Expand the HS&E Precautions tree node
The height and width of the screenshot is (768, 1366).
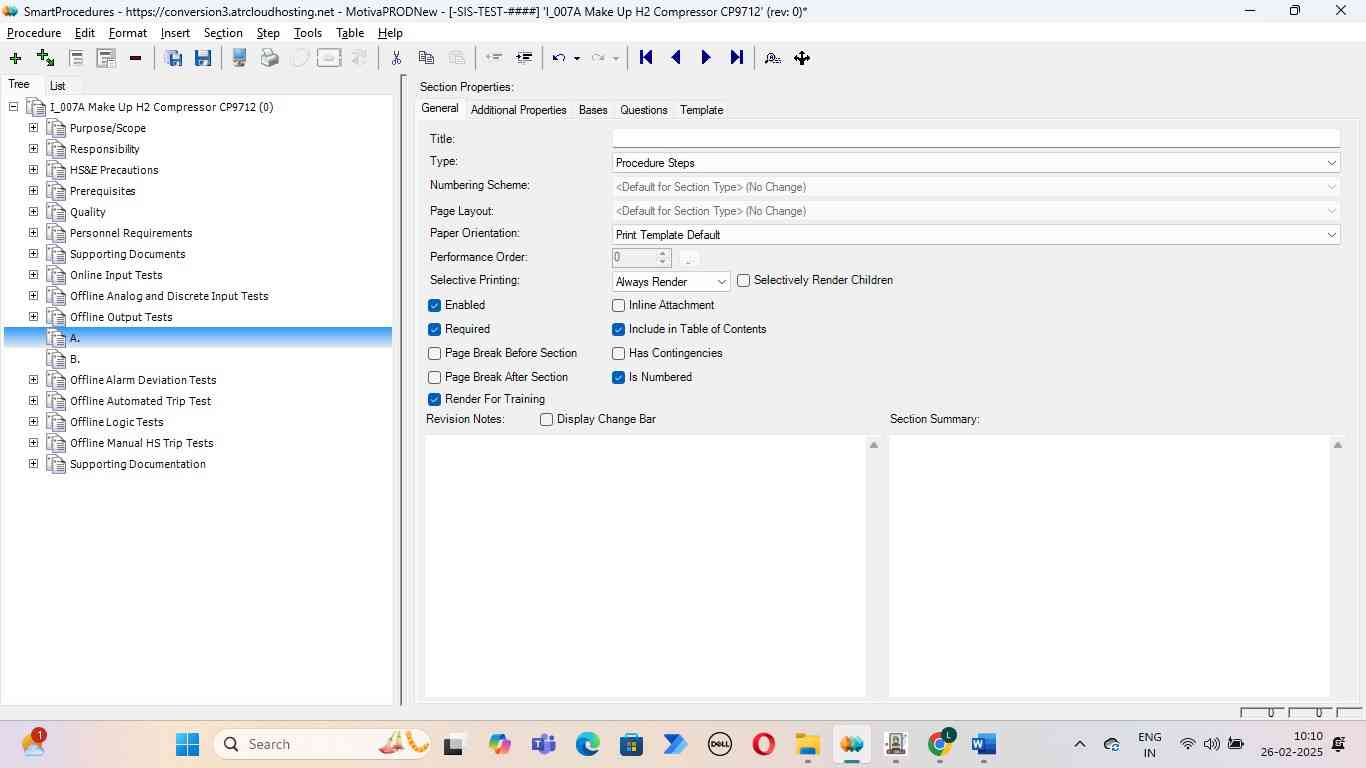coord(33,170)
